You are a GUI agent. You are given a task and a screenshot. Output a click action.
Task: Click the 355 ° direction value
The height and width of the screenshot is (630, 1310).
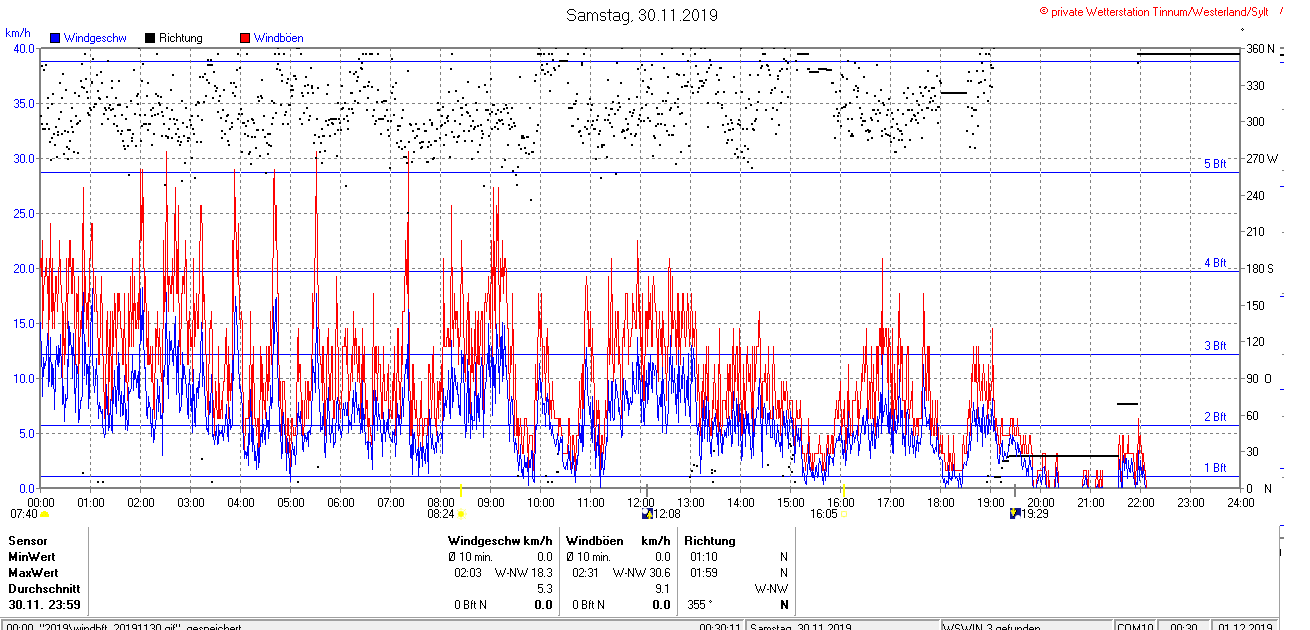pyautogui.click(x=700, y=605)
